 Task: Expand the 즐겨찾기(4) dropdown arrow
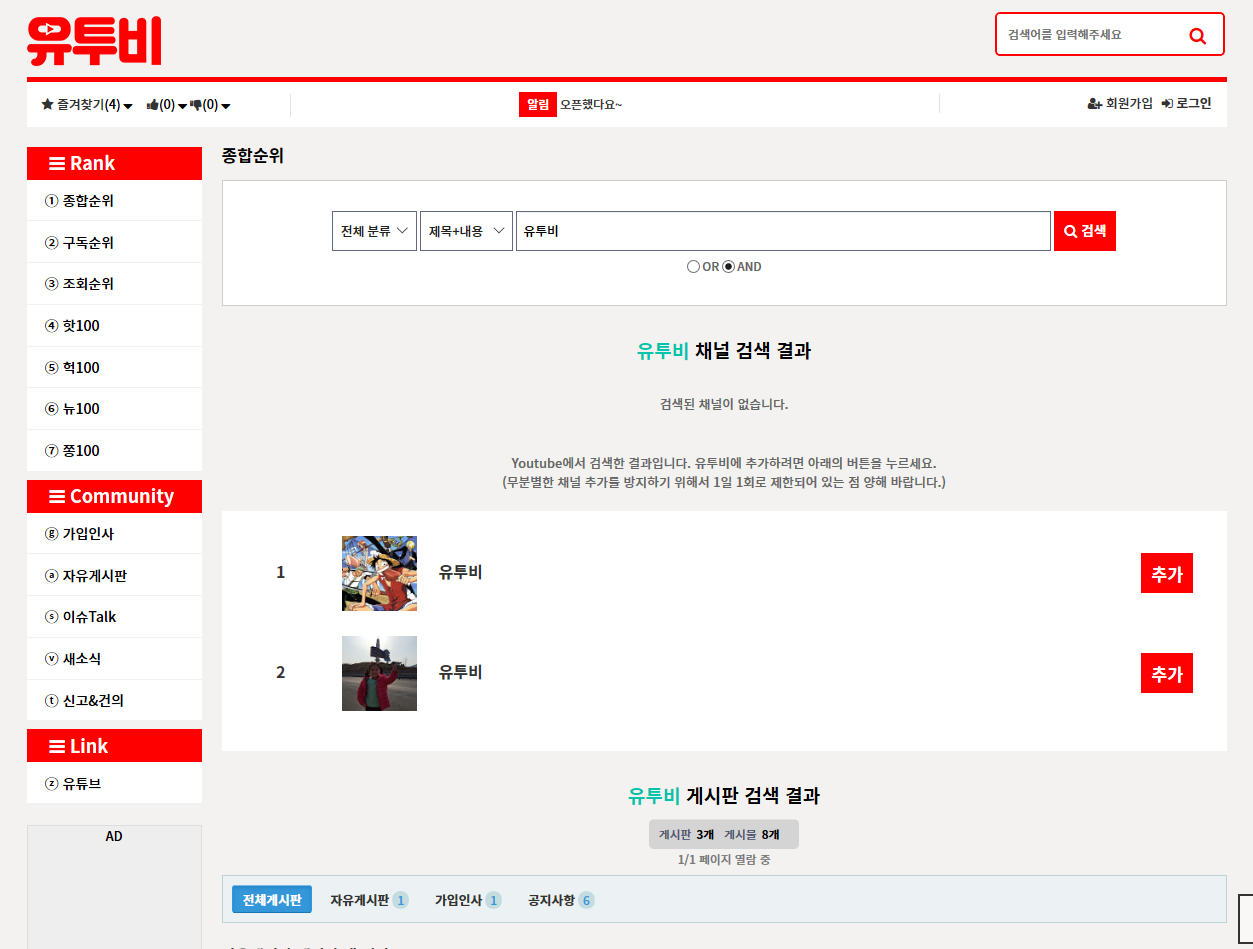click(x=128, y=106)
